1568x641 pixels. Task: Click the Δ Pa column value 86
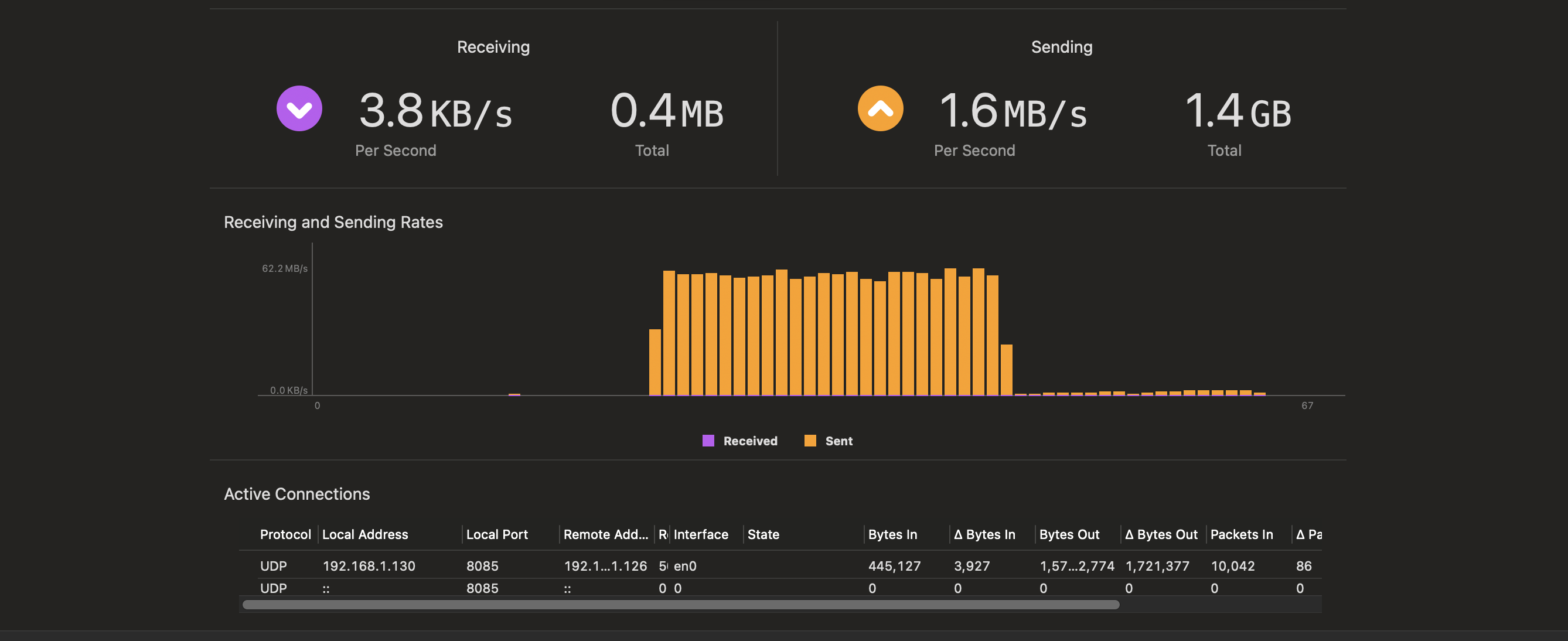click(1303, 566)
